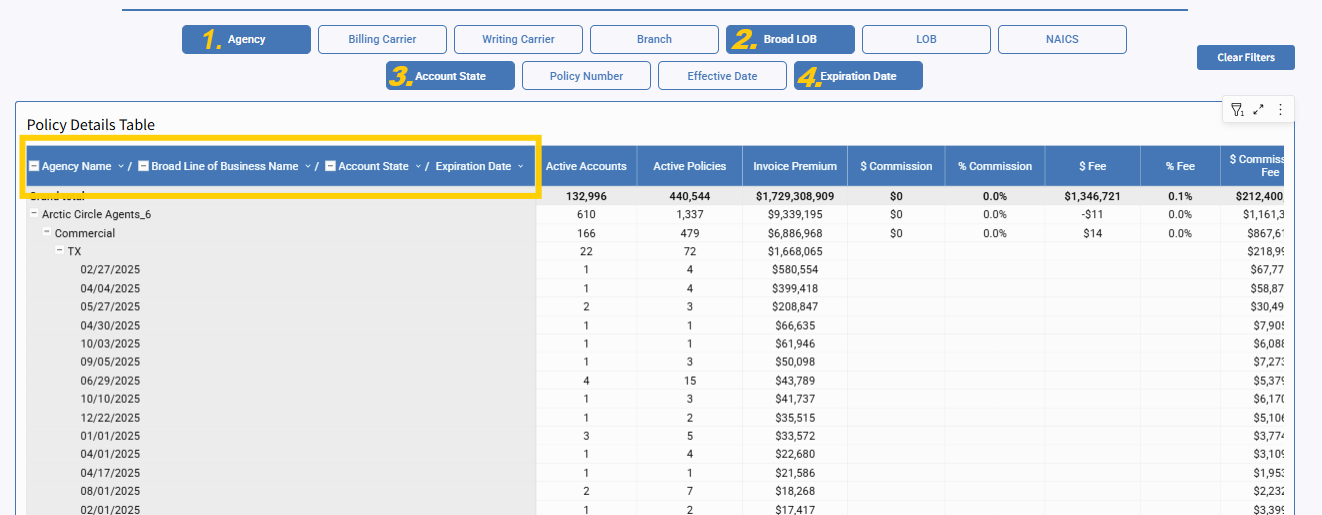Click minus icon beside Broad Line of Business Name
The width and height of the screenshot is (1322, 515).
click(143, 166)
